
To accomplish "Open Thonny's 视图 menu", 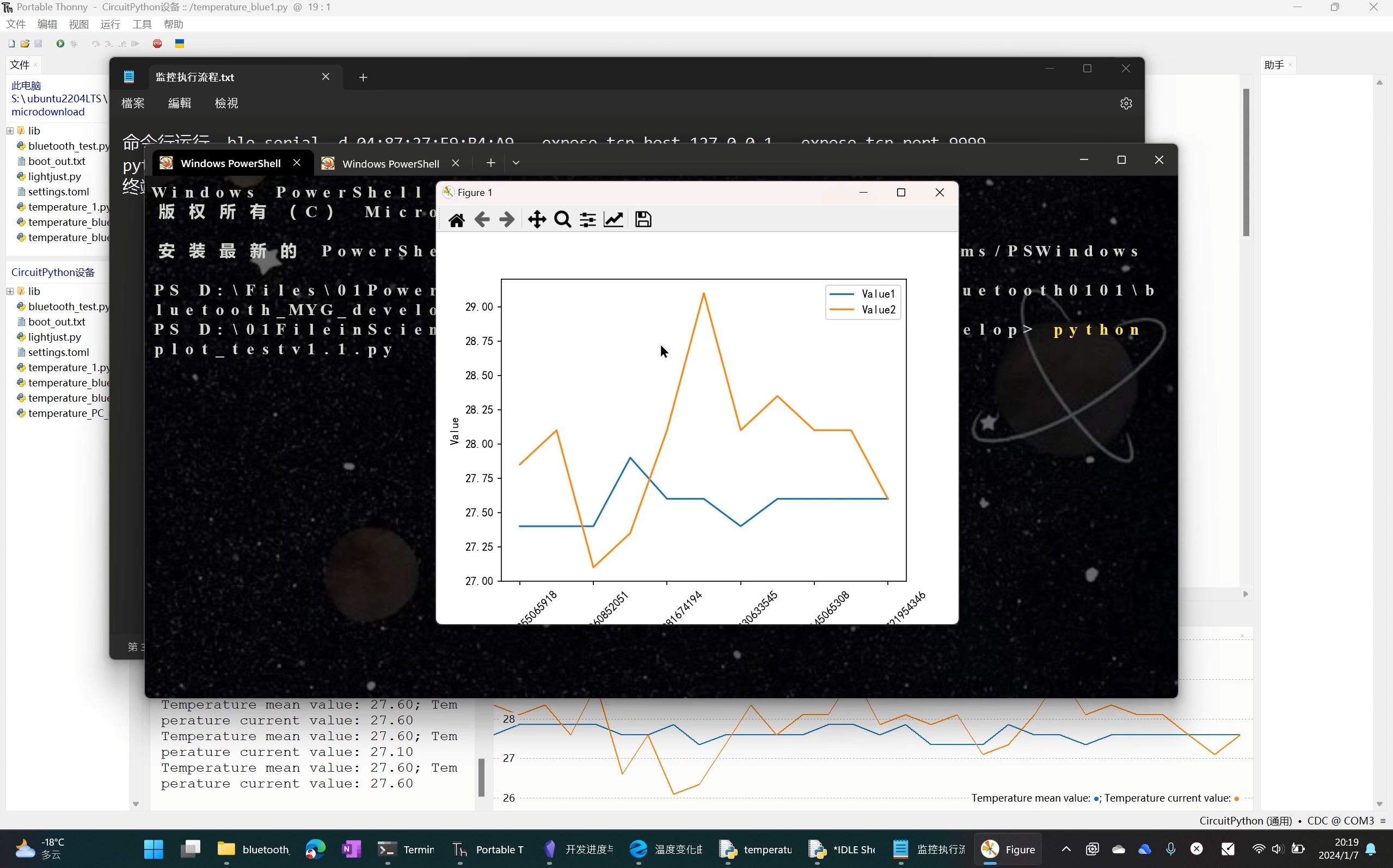I will coord(79,24).
